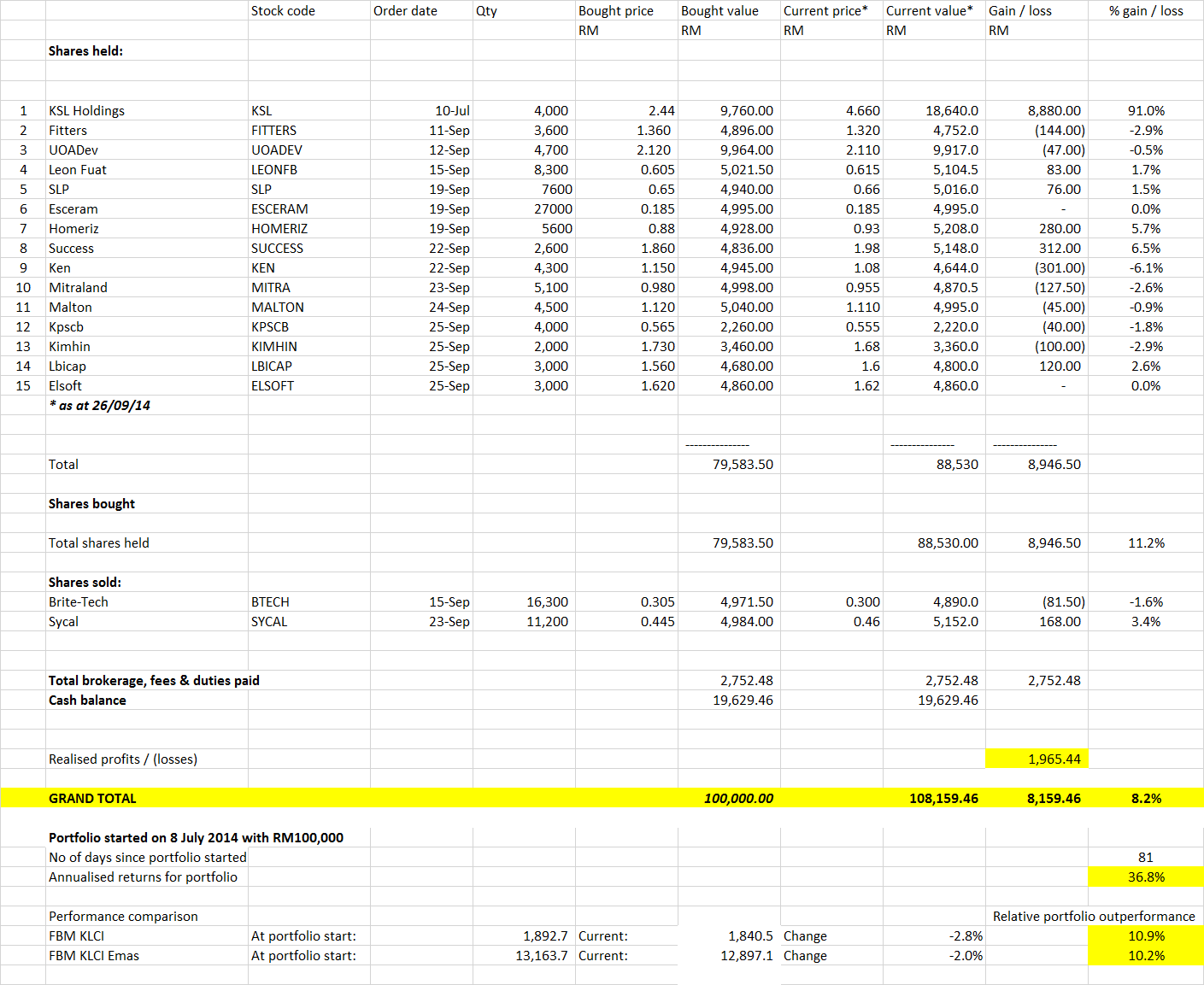1204x985 pixels.
Task: Click the KIMHIN stock code cell
Action: pyautogui.click(x=308, y=346)
